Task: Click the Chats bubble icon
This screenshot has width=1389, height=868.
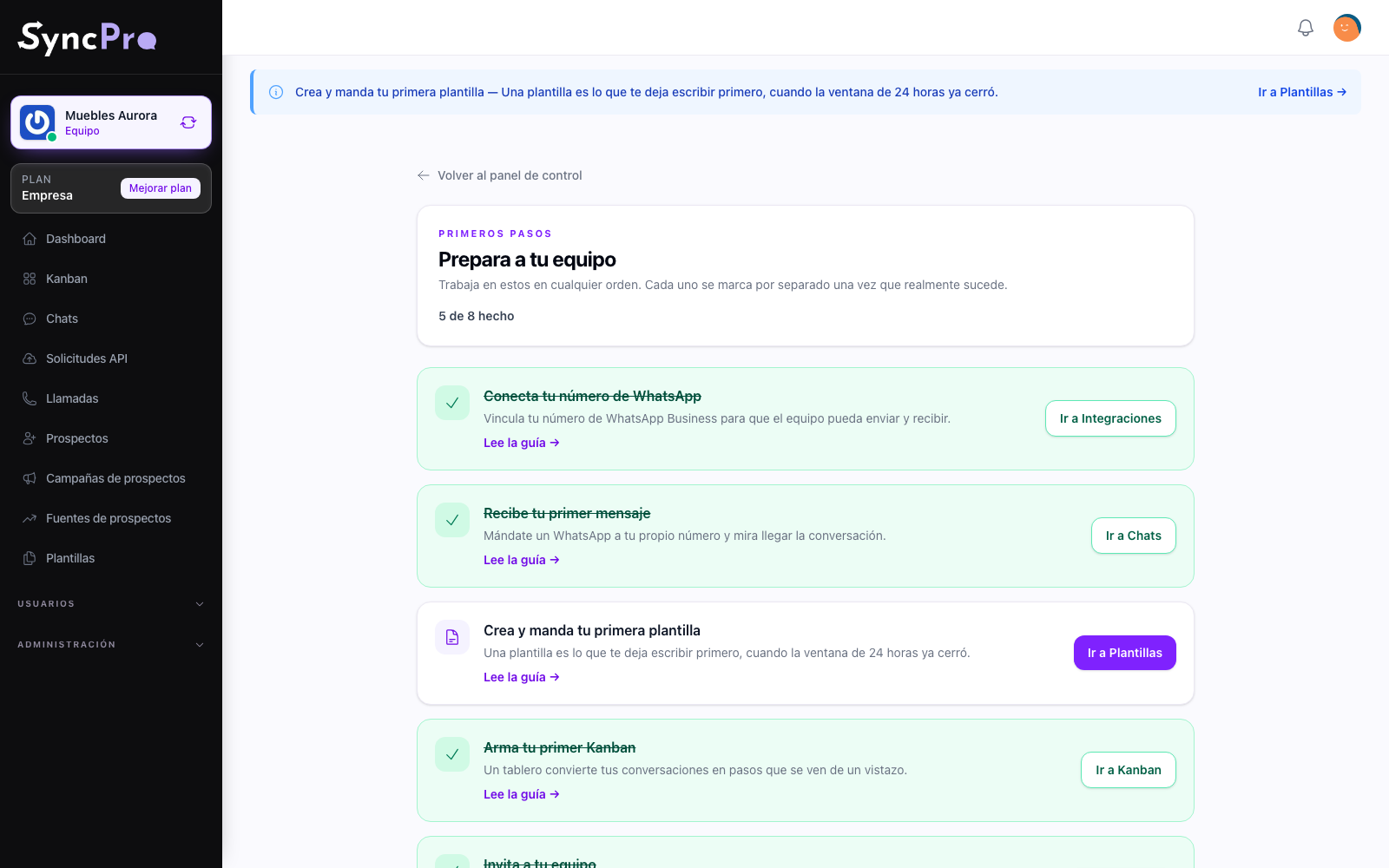Action: click(x=30, y=319)
